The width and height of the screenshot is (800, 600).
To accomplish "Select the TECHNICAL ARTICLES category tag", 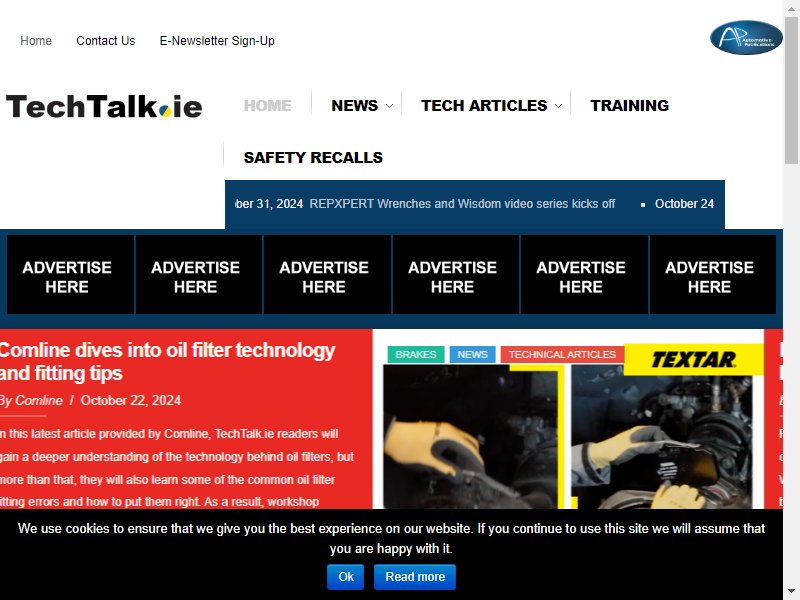I will coord(562,354).
